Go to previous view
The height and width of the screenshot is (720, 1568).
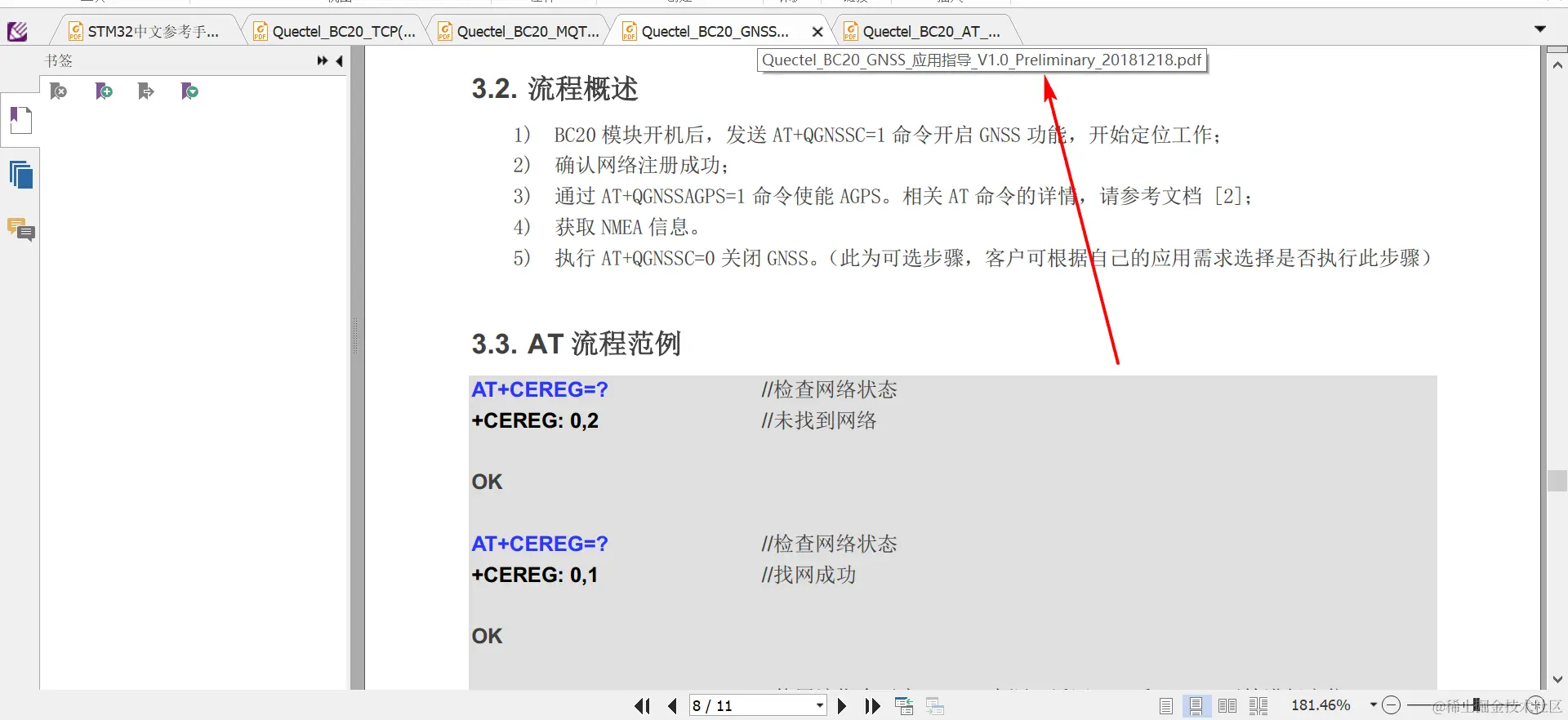point(904,706)
